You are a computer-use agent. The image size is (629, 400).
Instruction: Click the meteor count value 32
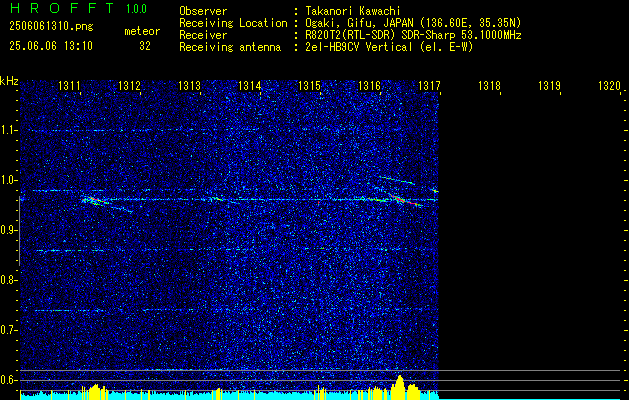tap(145, 46)
